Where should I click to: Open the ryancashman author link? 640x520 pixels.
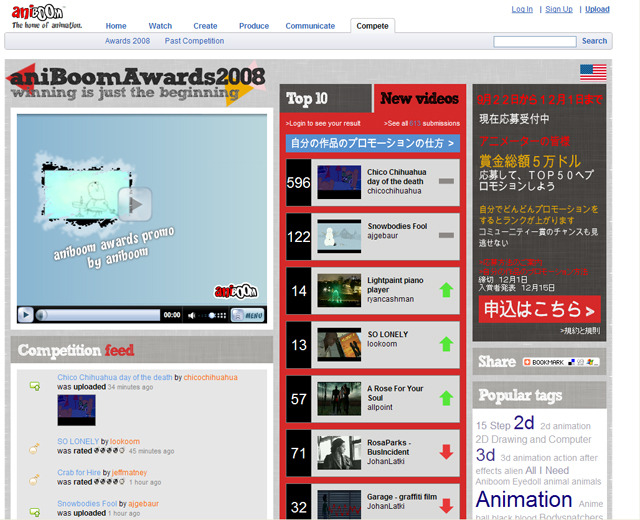pyautogui.click(x=390, y=299)
